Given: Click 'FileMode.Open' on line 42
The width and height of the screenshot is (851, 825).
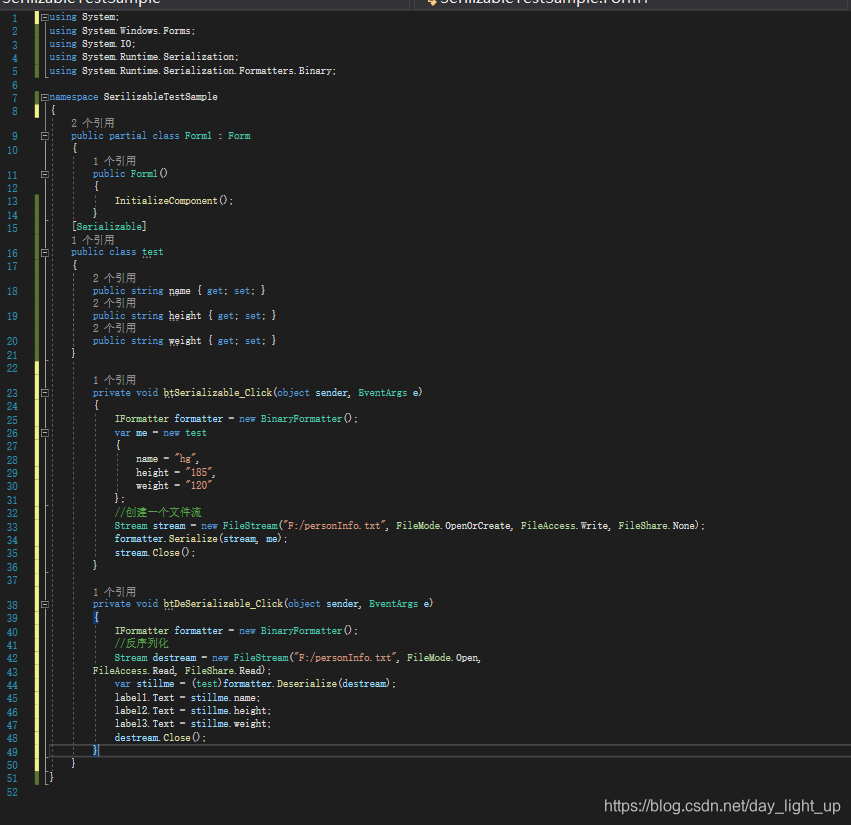Looking at the screenshot, I should pyautogui.click(x=442, y=658).
